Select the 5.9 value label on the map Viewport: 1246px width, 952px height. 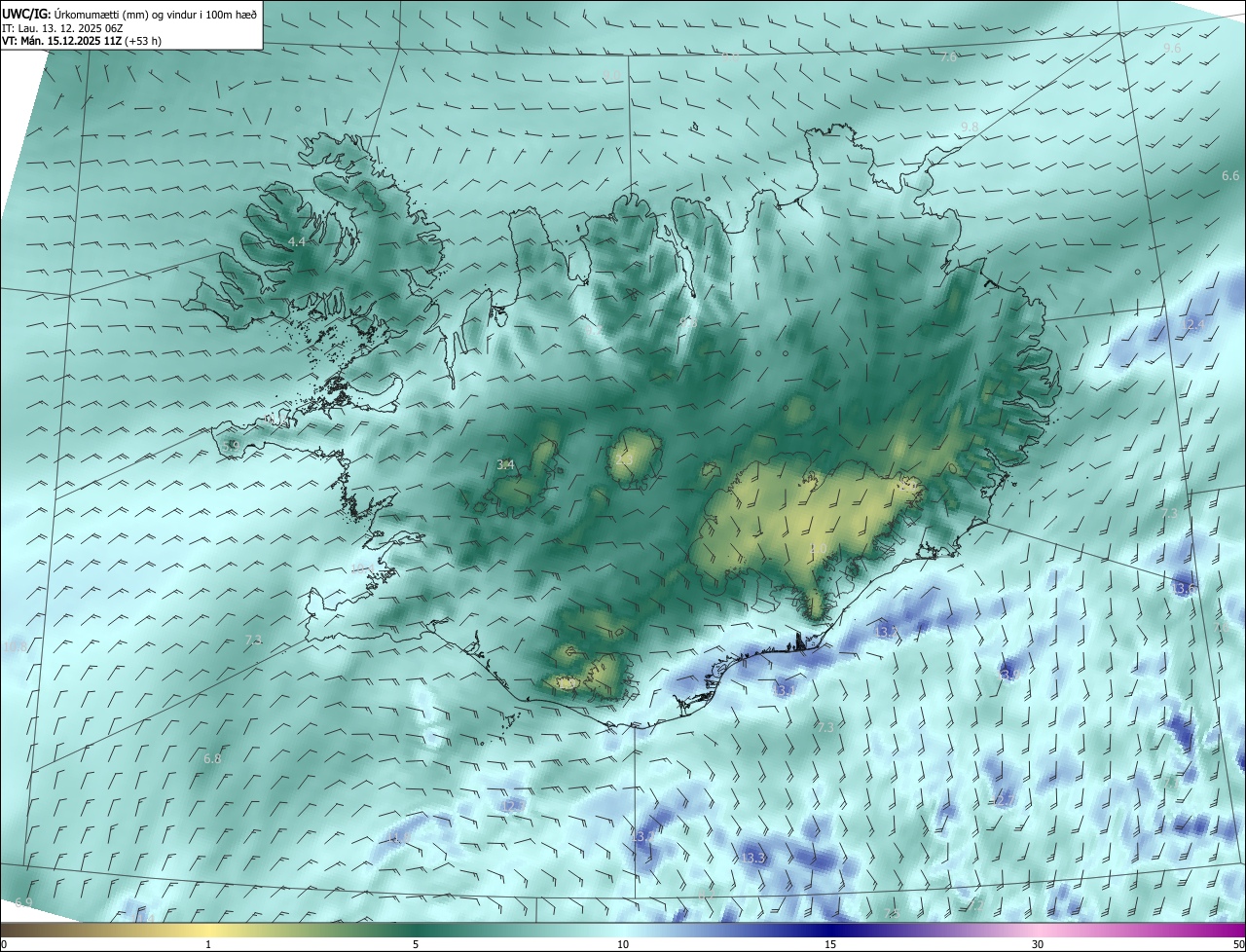point(231,446)
